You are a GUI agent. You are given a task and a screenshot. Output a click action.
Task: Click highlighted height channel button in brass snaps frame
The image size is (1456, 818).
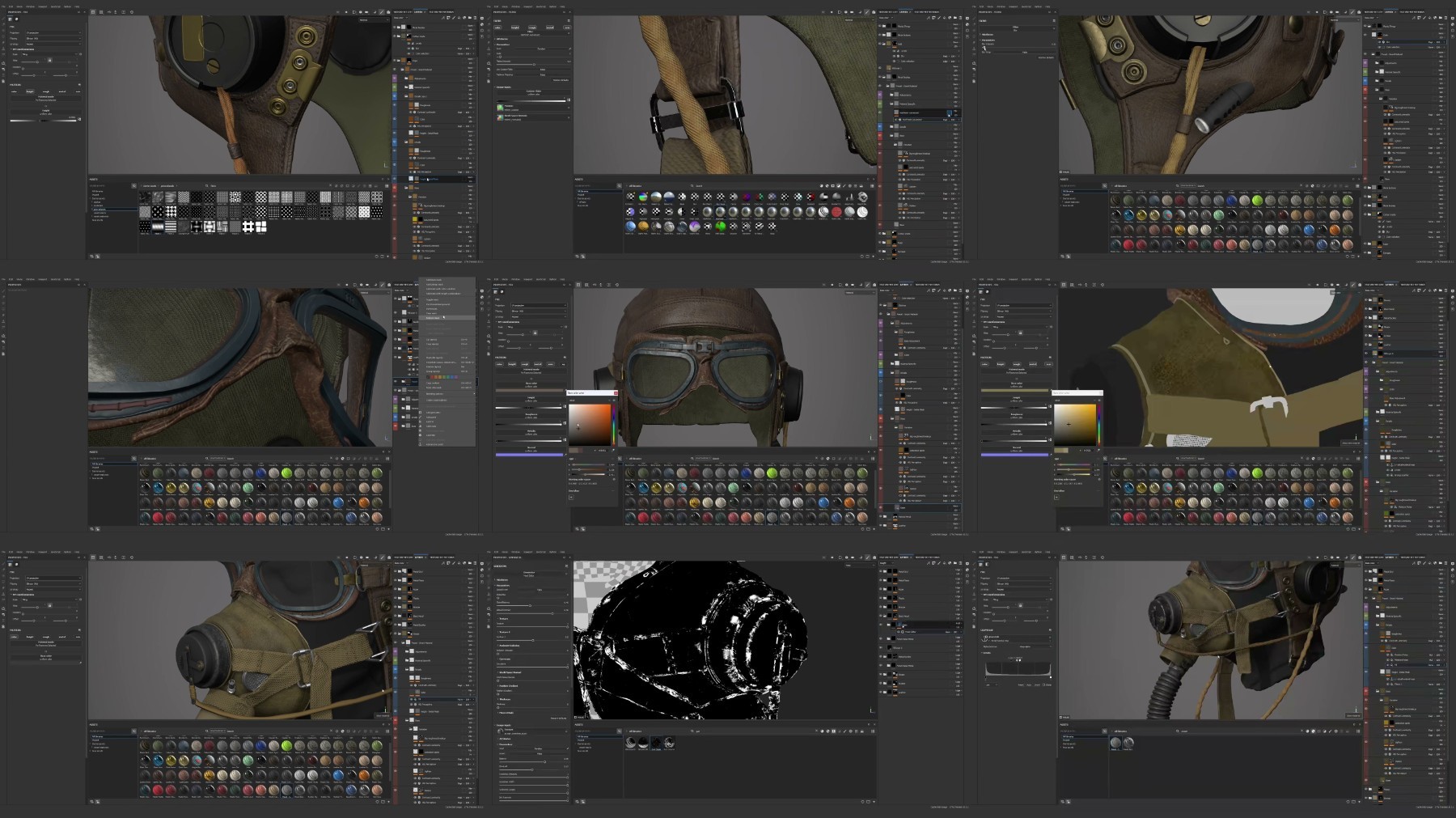[x=31, y=91]
